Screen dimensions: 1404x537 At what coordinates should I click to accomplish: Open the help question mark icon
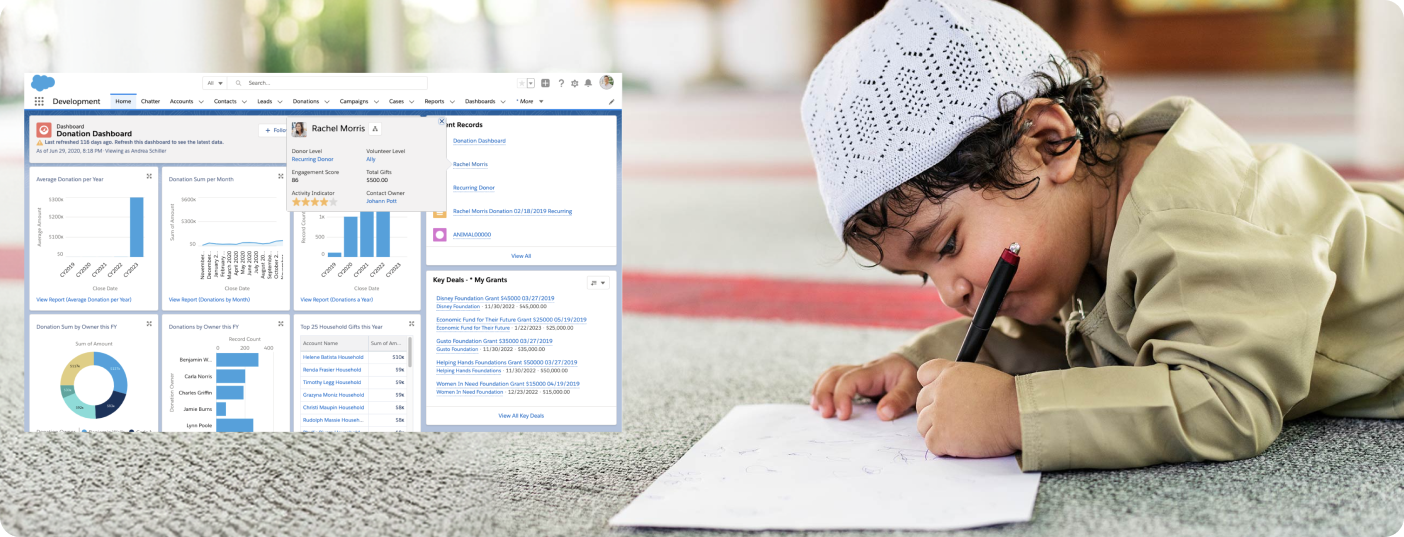point(561,83)
